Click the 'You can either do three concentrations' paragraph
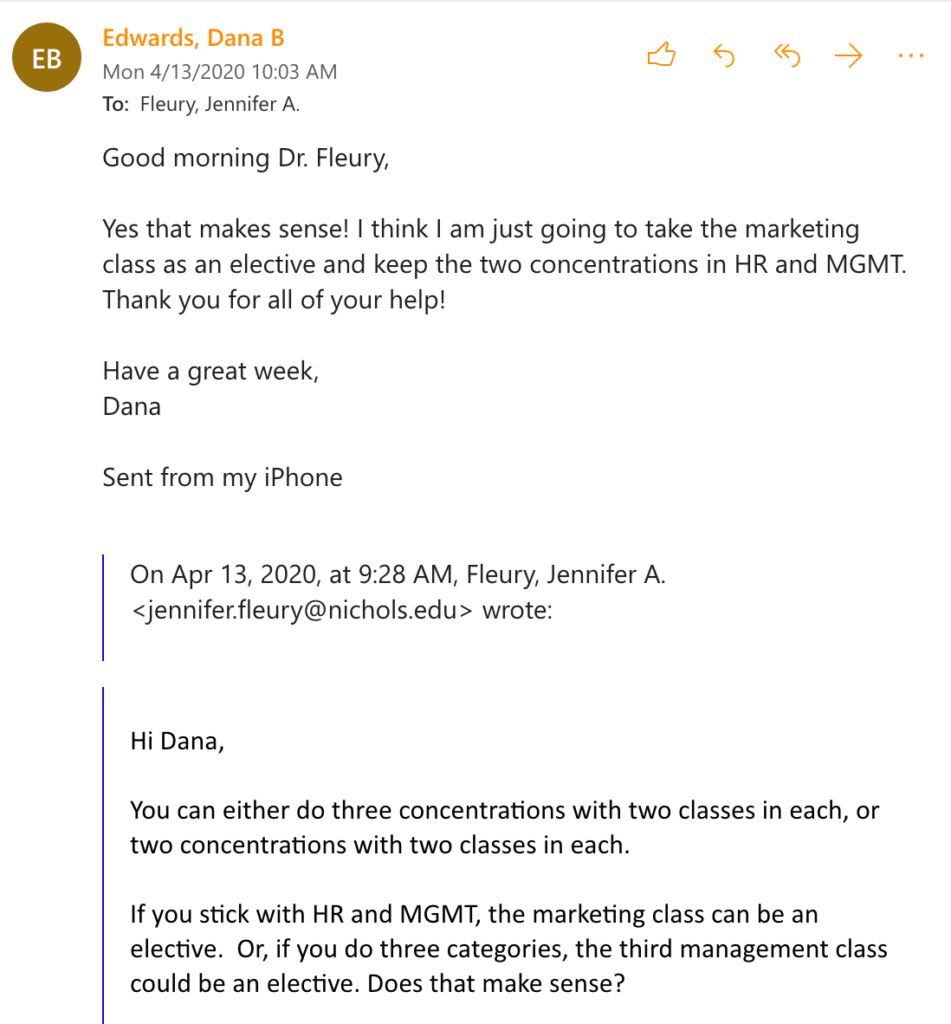The height and width of the screenshot is (1024, 951). (x=504, y=827)
